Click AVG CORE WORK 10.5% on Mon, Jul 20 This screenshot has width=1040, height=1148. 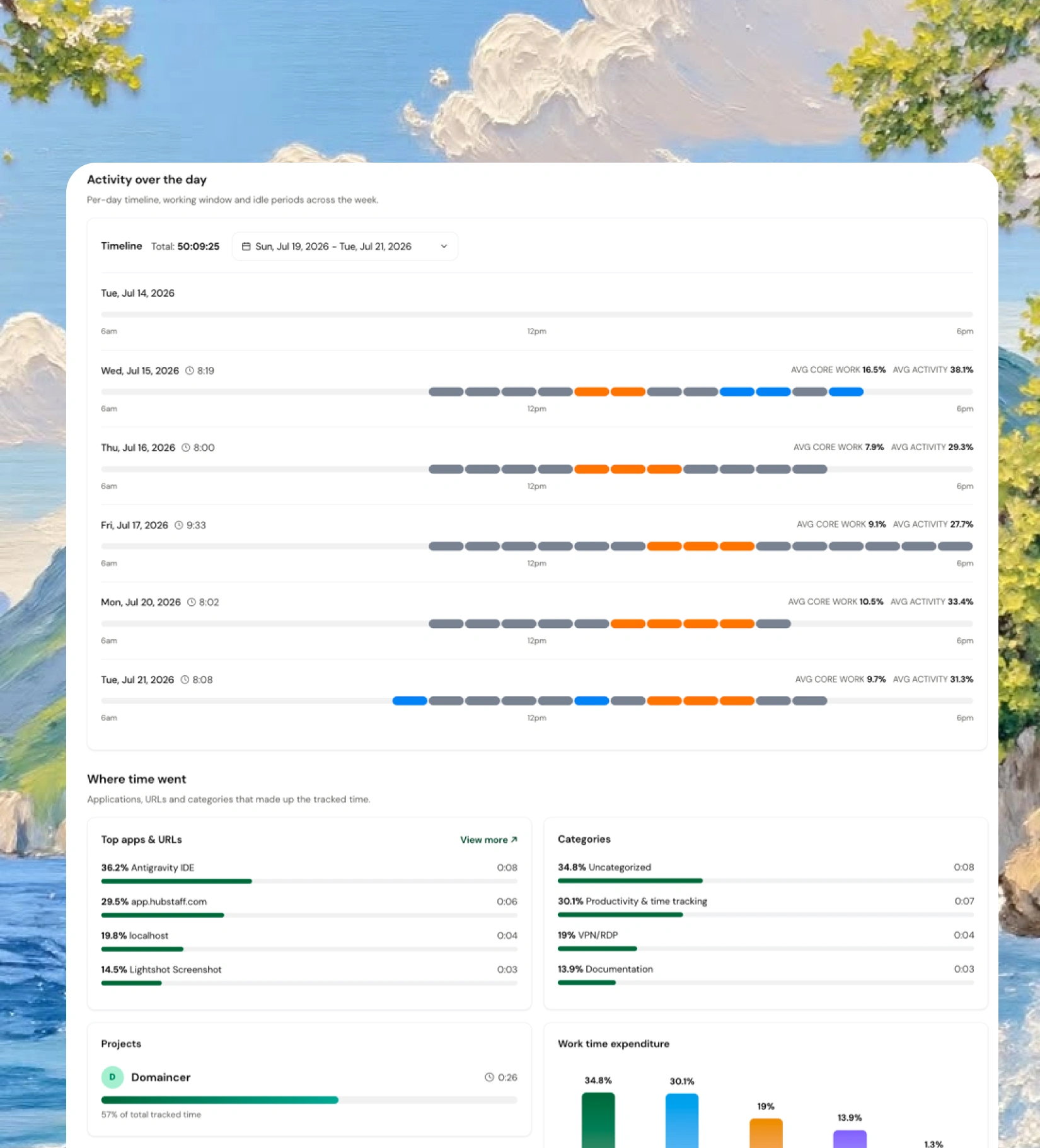coord(836,602)
